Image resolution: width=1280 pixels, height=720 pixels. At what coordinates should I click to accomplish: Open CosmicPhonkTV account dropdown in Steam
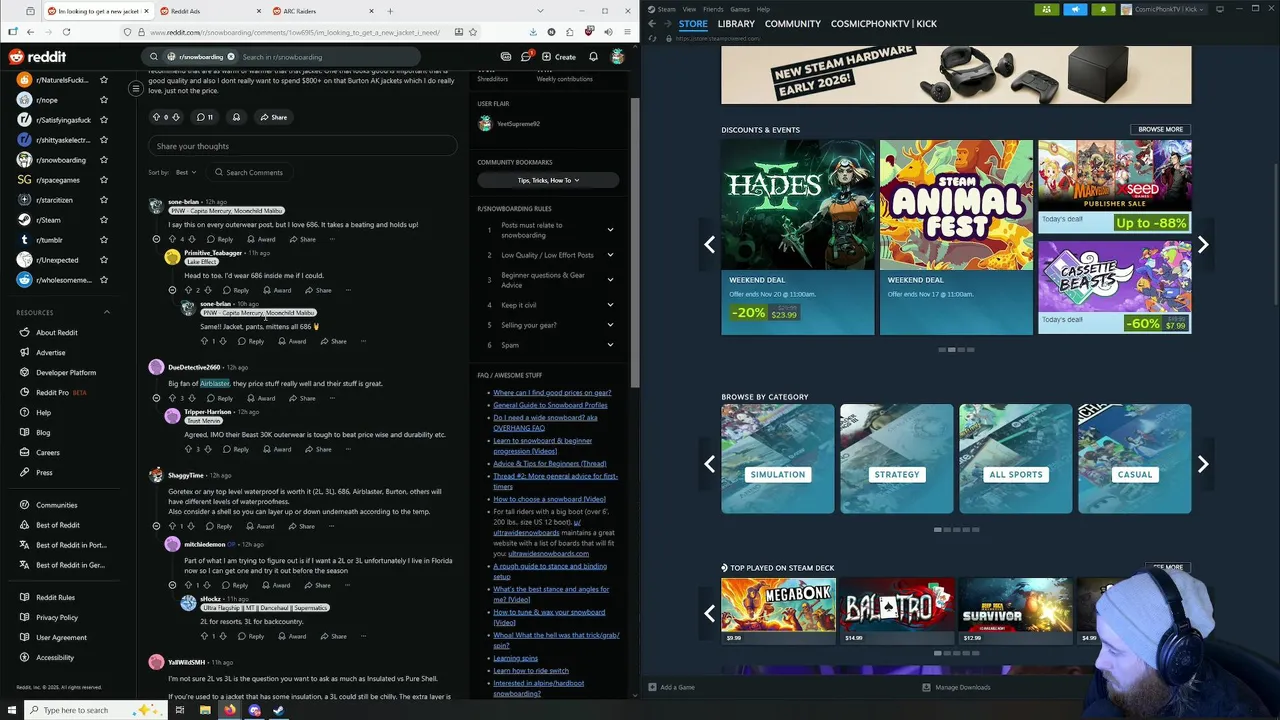[x=1164, y=9]
